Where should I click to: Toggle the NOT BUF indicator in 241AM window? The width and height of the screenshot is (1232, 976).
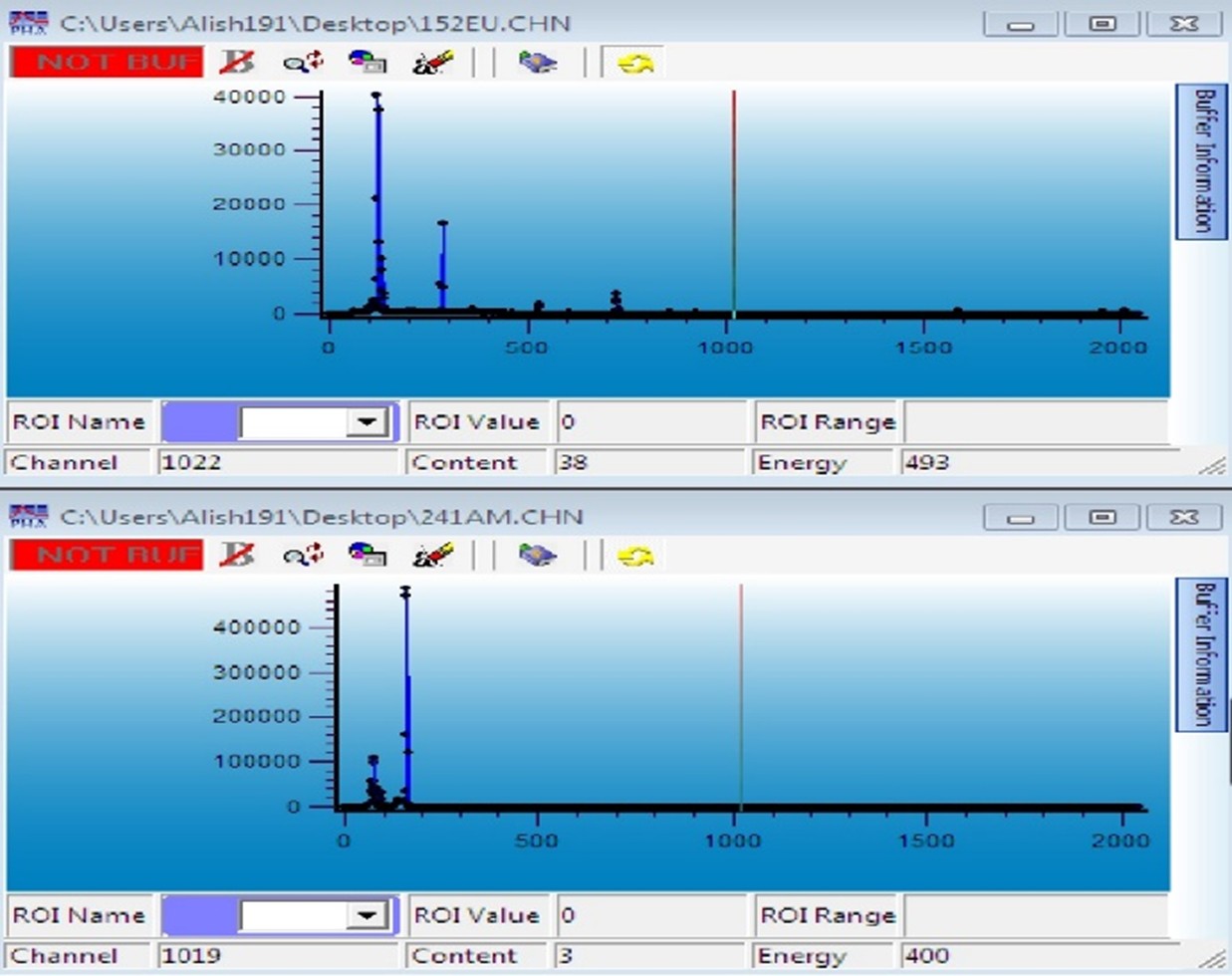(107, 555)
